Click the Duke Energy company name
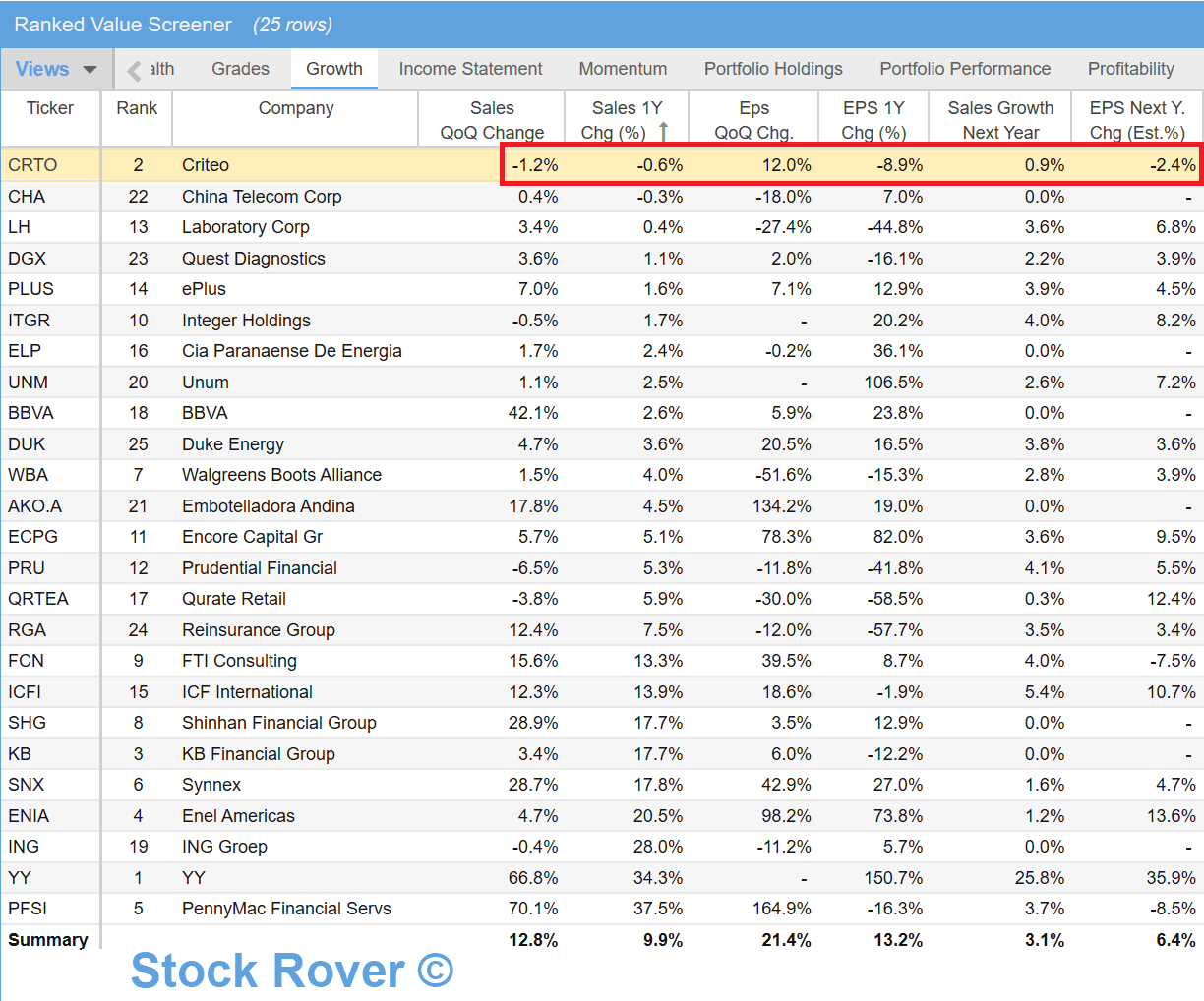 [x=233, y=444]
